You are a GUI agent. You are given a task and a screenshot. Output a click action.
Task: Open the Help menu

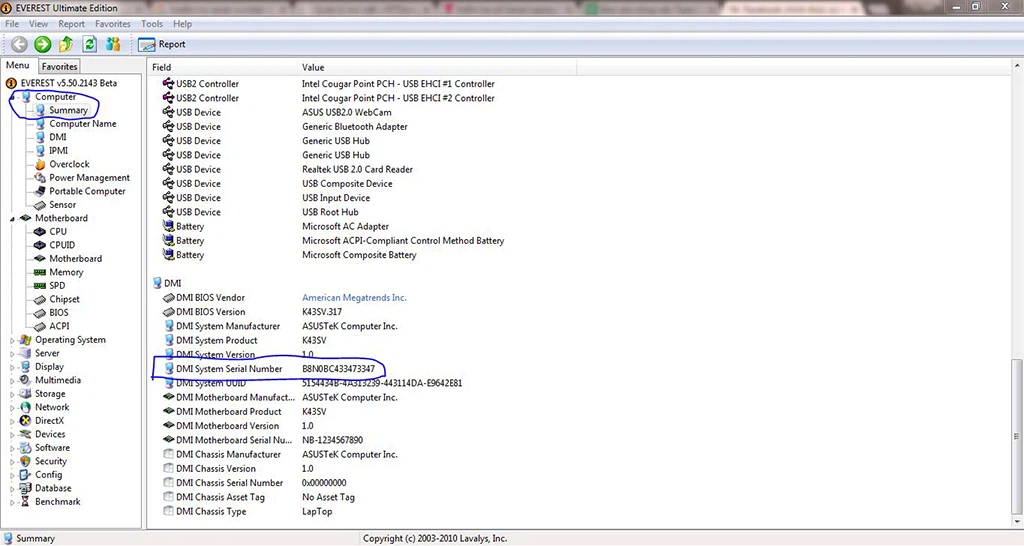click(x=182, y=24)
